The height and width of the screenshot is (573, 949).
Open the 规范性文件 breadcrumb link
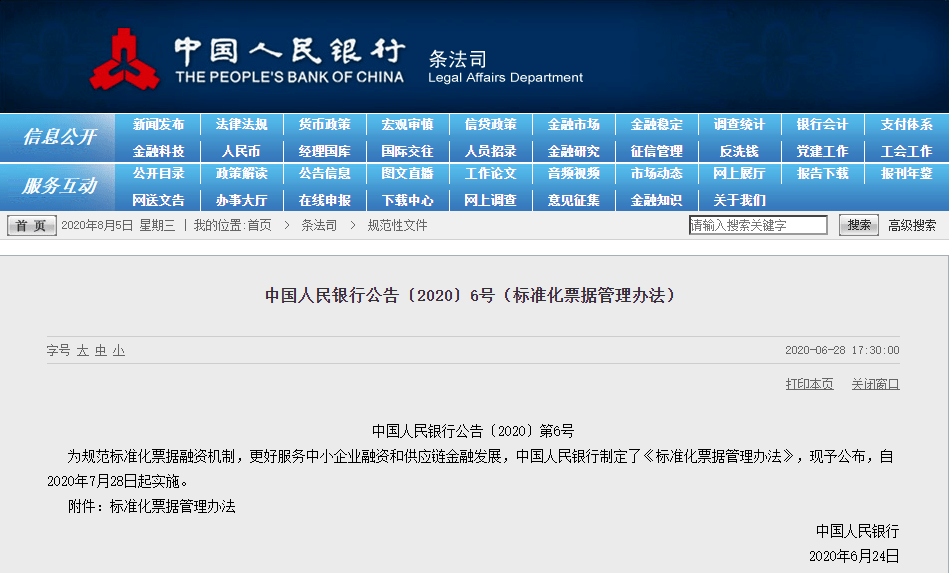pos(397,226)
